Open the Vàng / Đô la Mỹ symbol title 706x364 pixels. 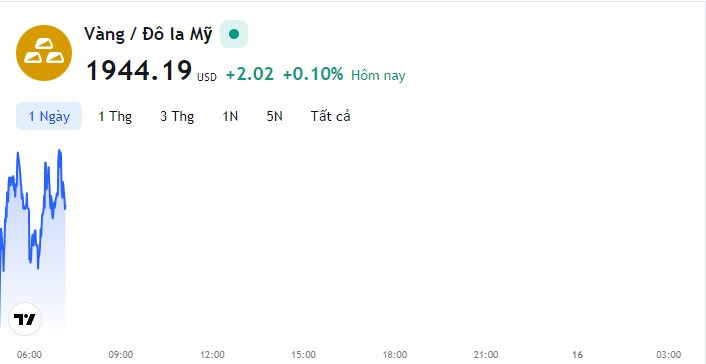click(148, 35)
